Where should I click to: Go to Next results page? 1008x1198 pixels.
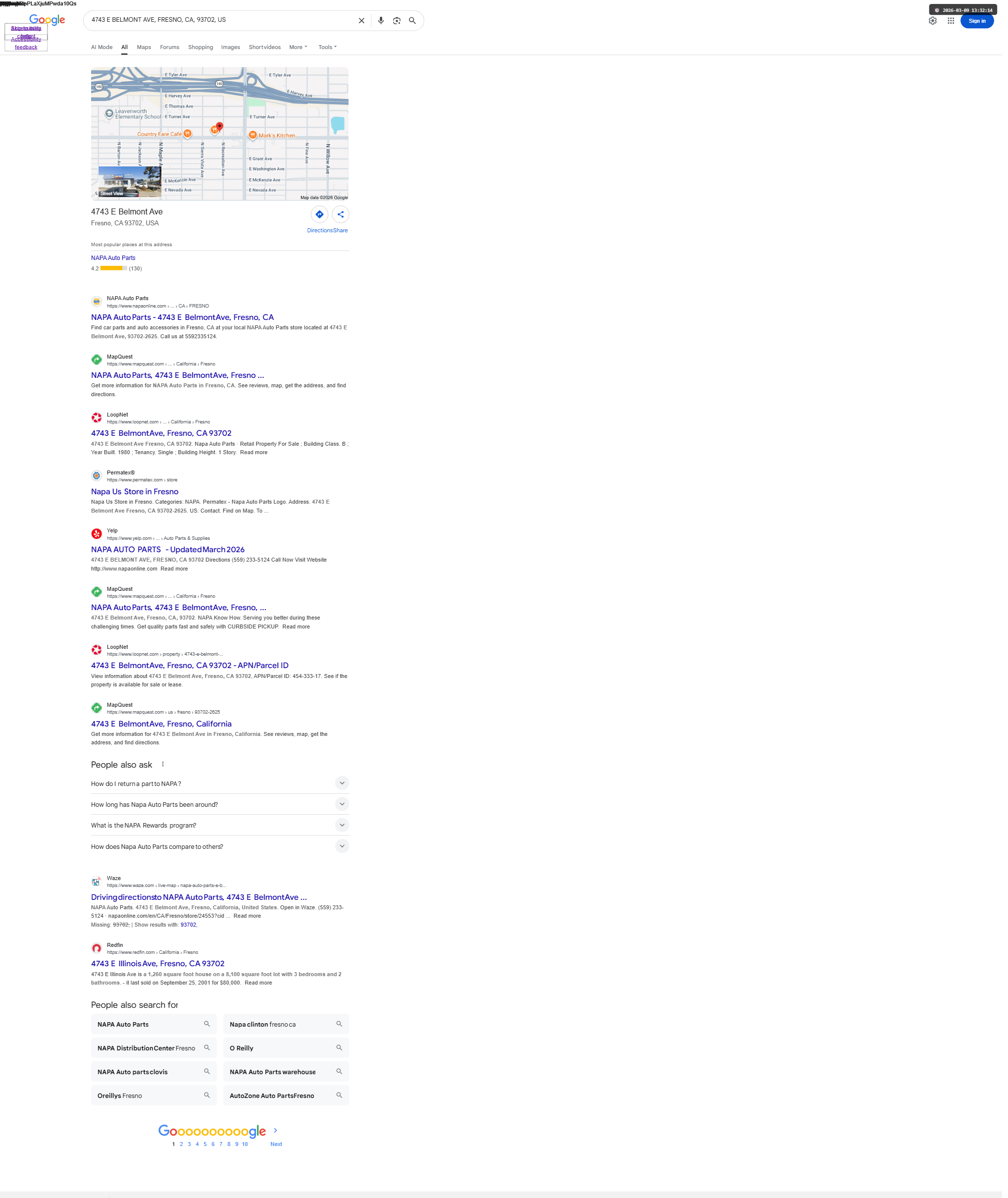pos(276,1144)
